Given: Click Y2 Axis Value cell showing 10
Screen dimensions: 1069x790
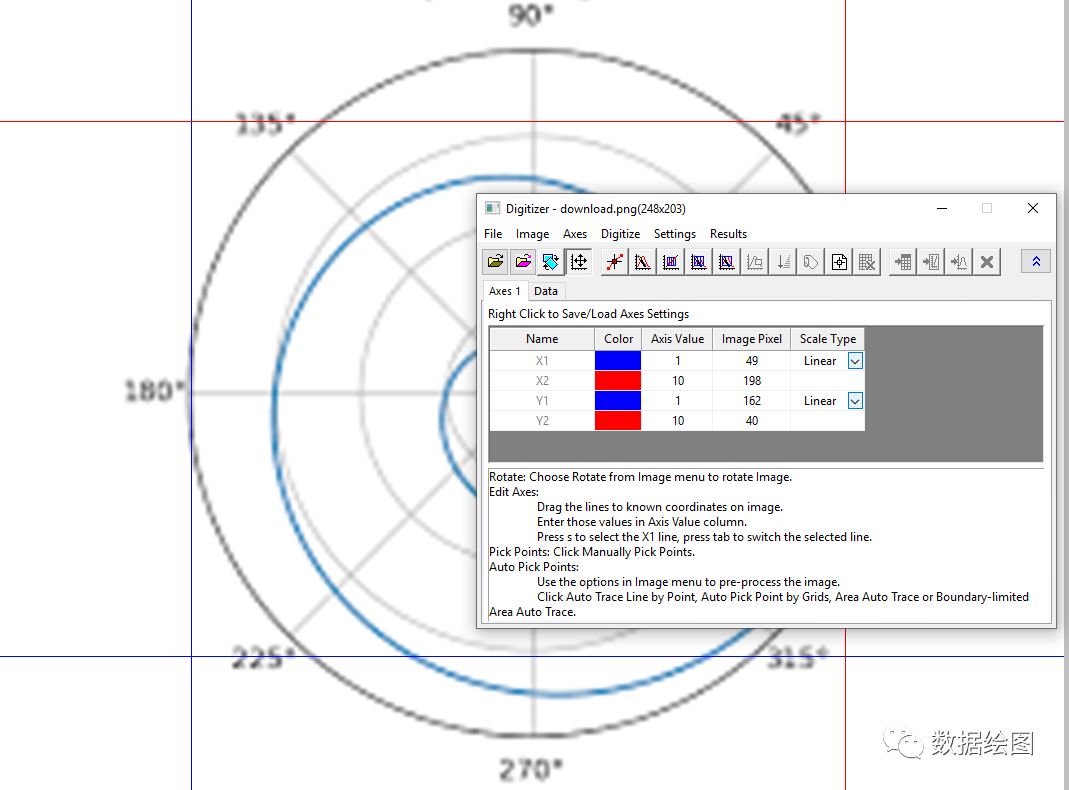Looking at the screenshot, I should click(678, 421).
